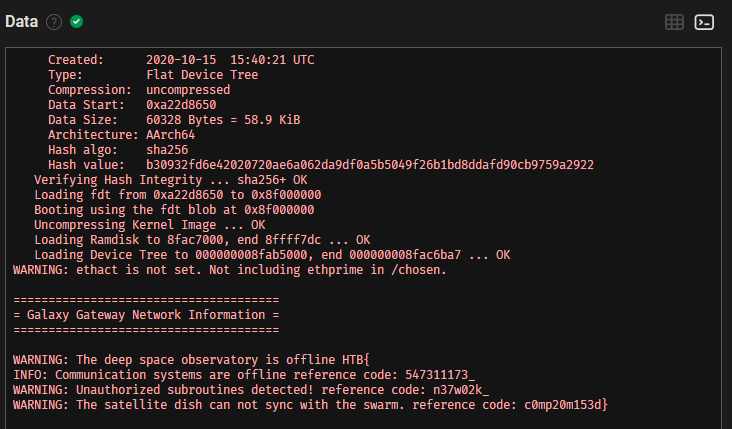
Task: Select the terminal console view icon
Action: (704, 22)
